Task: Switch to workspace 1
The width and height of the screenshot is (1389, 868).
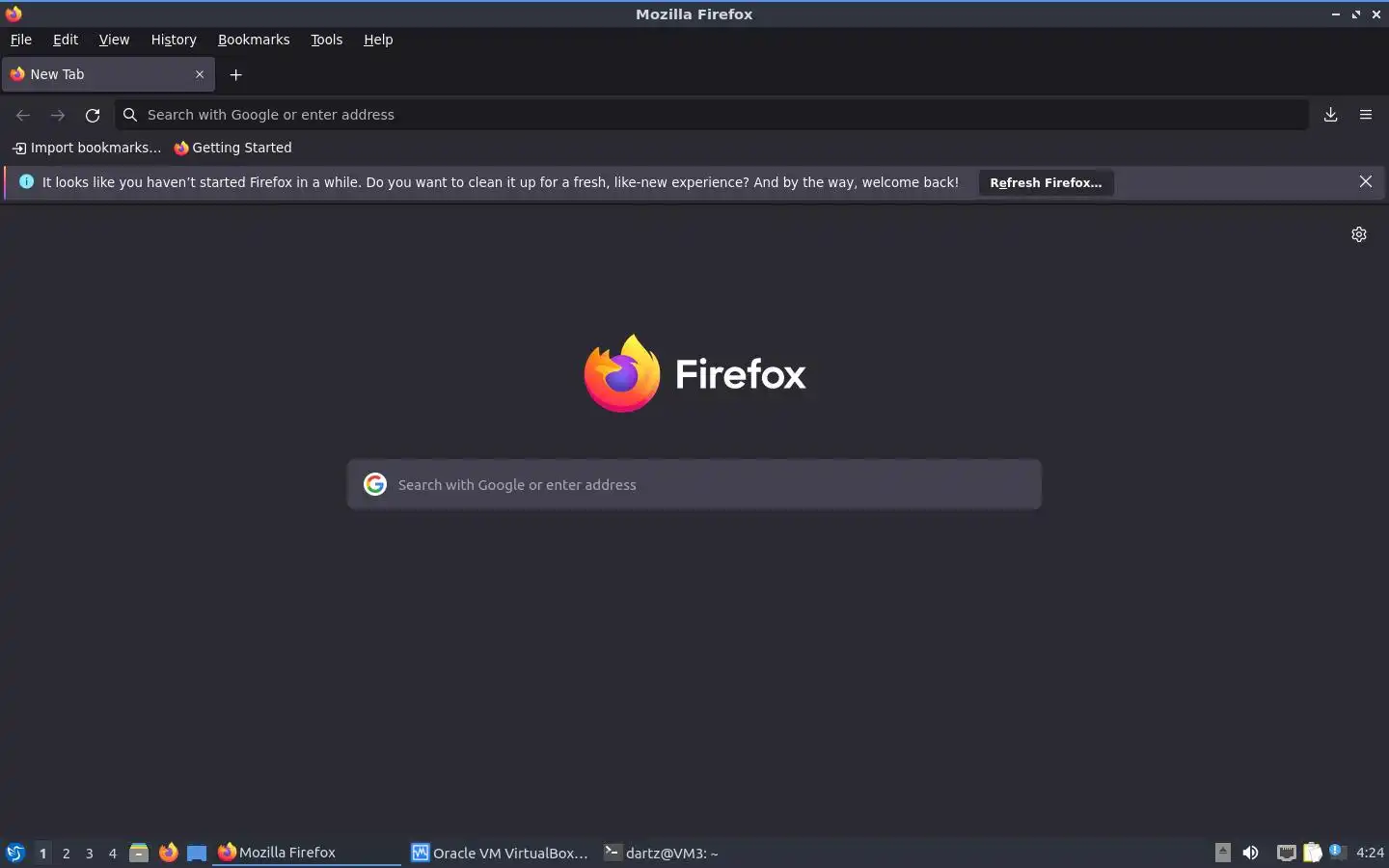Action: [x=42, y=853]
